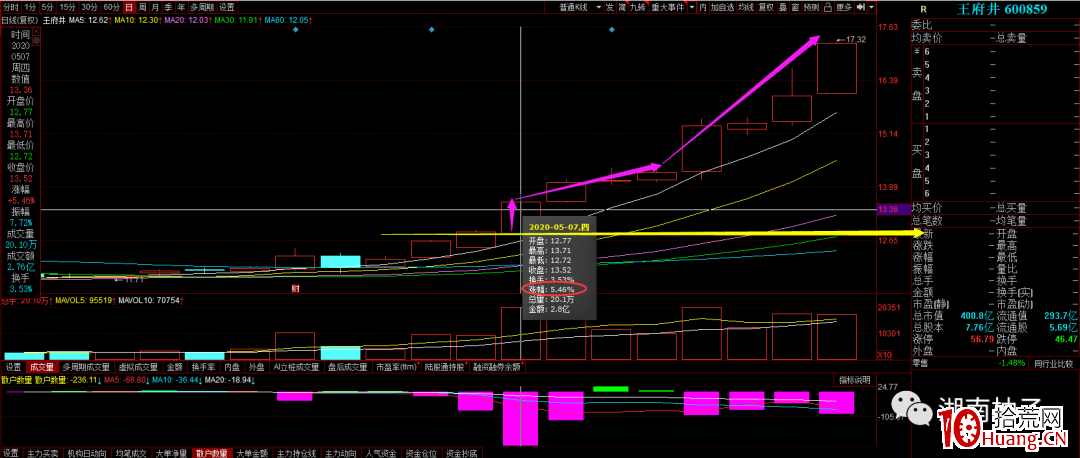
Task: Click the red 财 marker on the chart
Action: (x=295, y=288)
